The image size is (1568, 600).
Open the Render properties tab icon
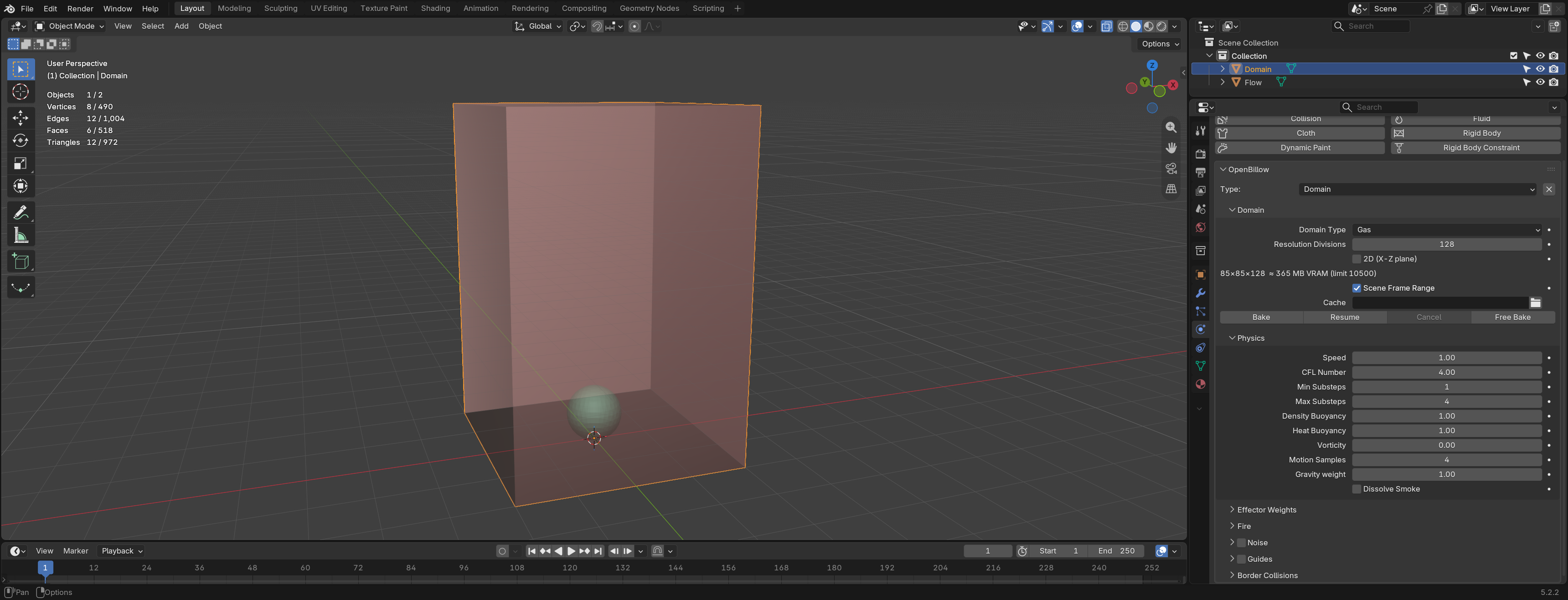tap(1200, 154)
